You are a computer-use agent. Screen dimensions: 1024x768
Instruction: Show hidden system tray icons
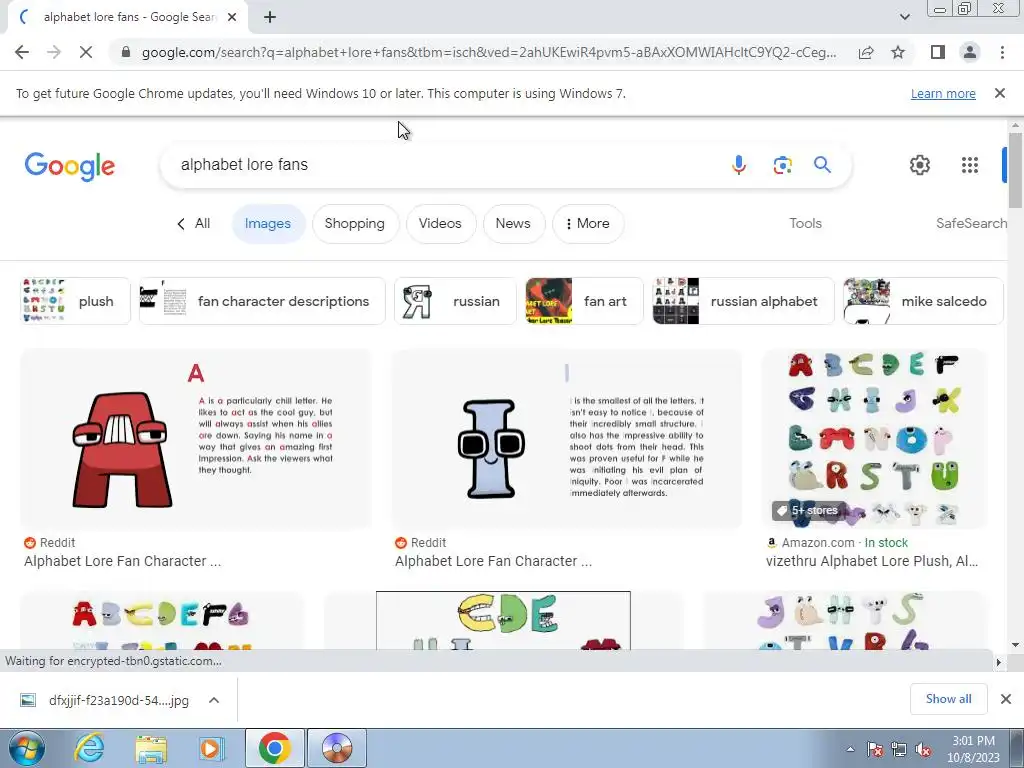[850, 749]
